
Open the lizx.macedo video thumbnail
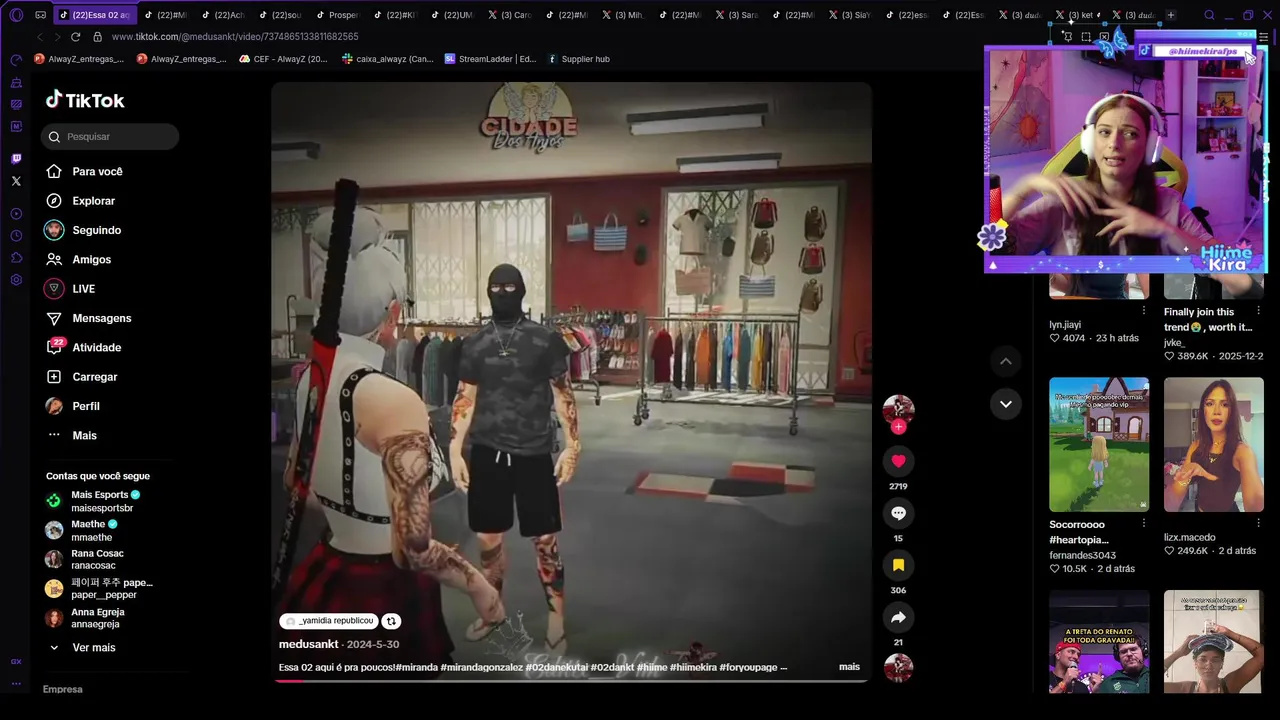(x=1214, y=445)
